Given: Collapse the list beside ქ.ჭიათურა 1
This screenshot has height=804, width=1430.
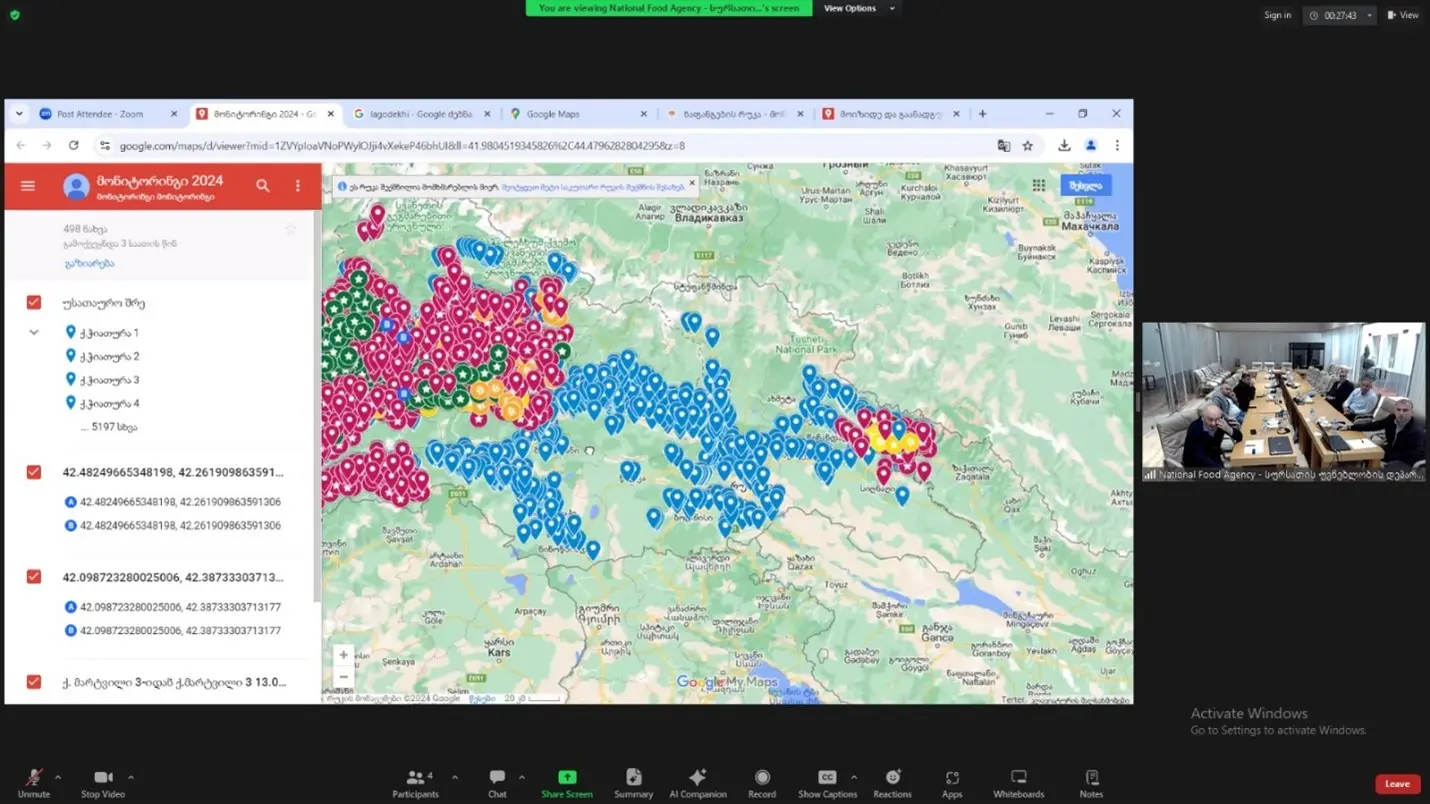Looking at the screenshot, I should (x=34, y=332).
